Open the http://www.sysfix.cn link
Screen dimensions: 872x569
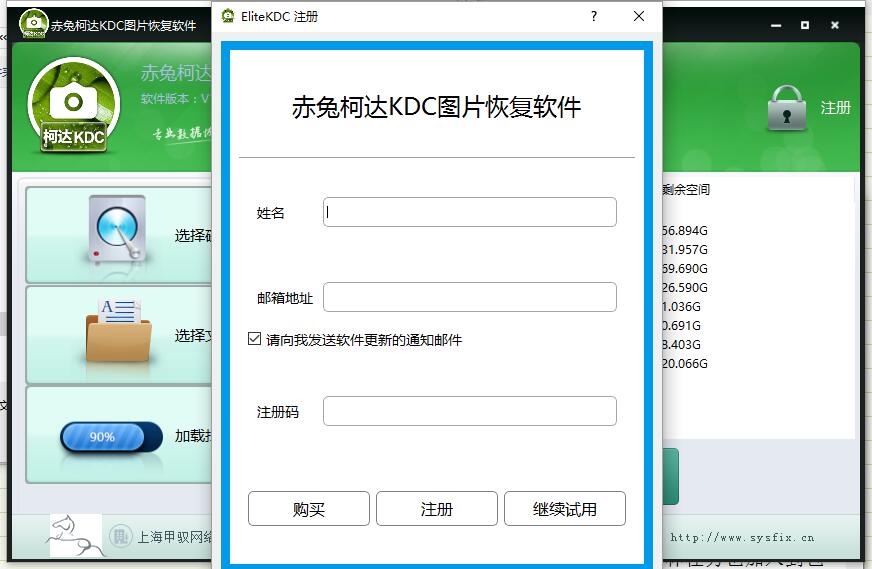[742, 537]
